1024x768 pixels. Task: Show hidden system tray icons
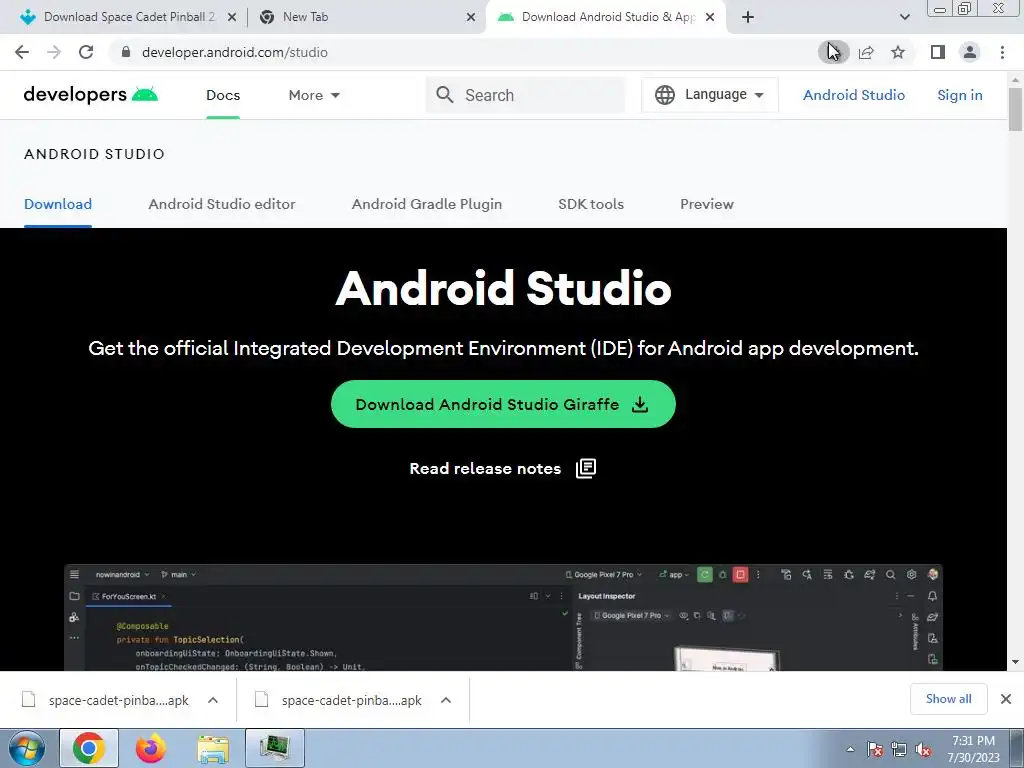pos(850,749)
